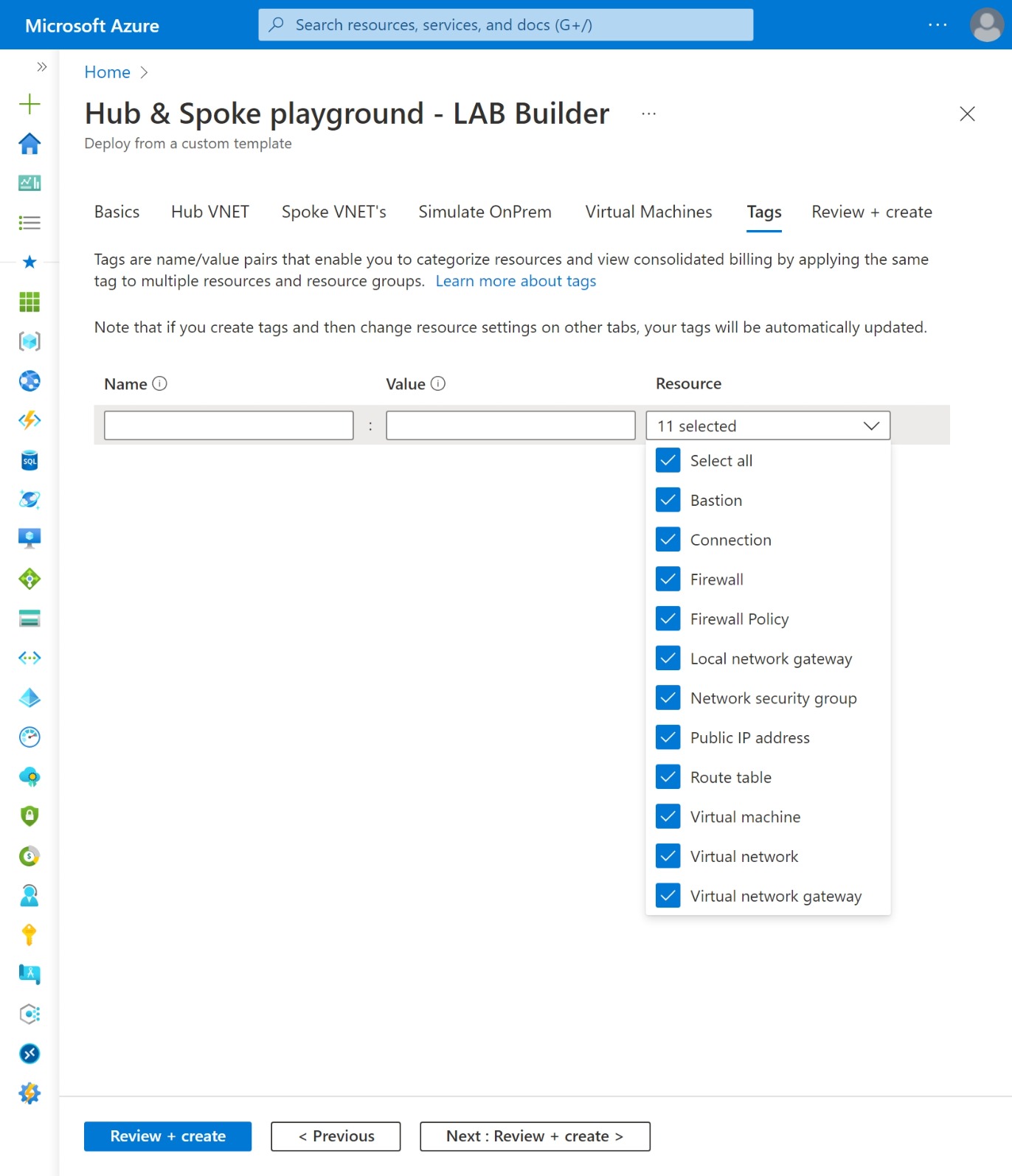Screen dimensions: 1012x1176
Task: Click the Name info icon
Action: pyautogui.click(x=160, y=383)
